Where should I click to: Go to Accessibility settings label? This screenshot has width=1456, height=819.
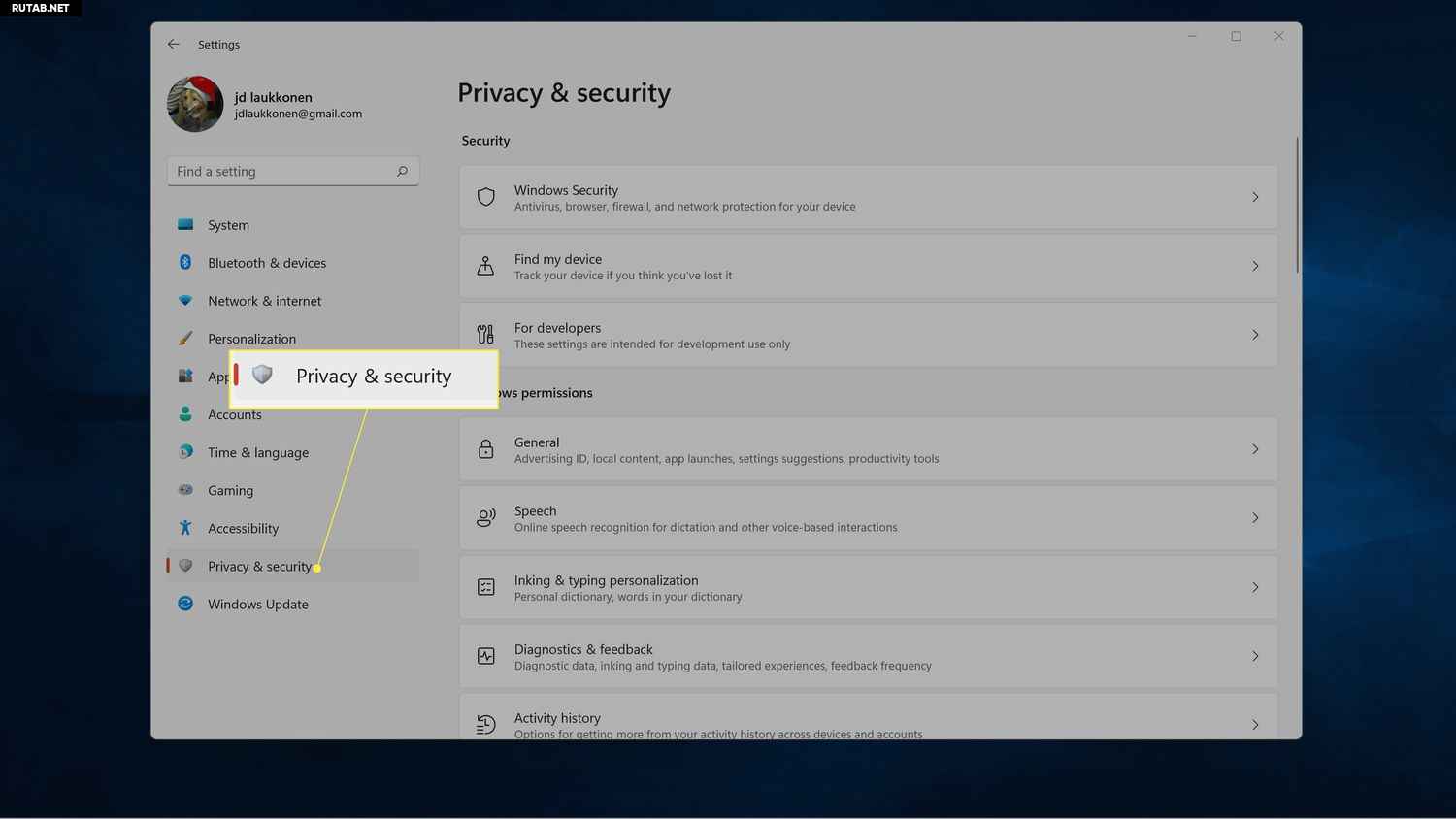243,528
